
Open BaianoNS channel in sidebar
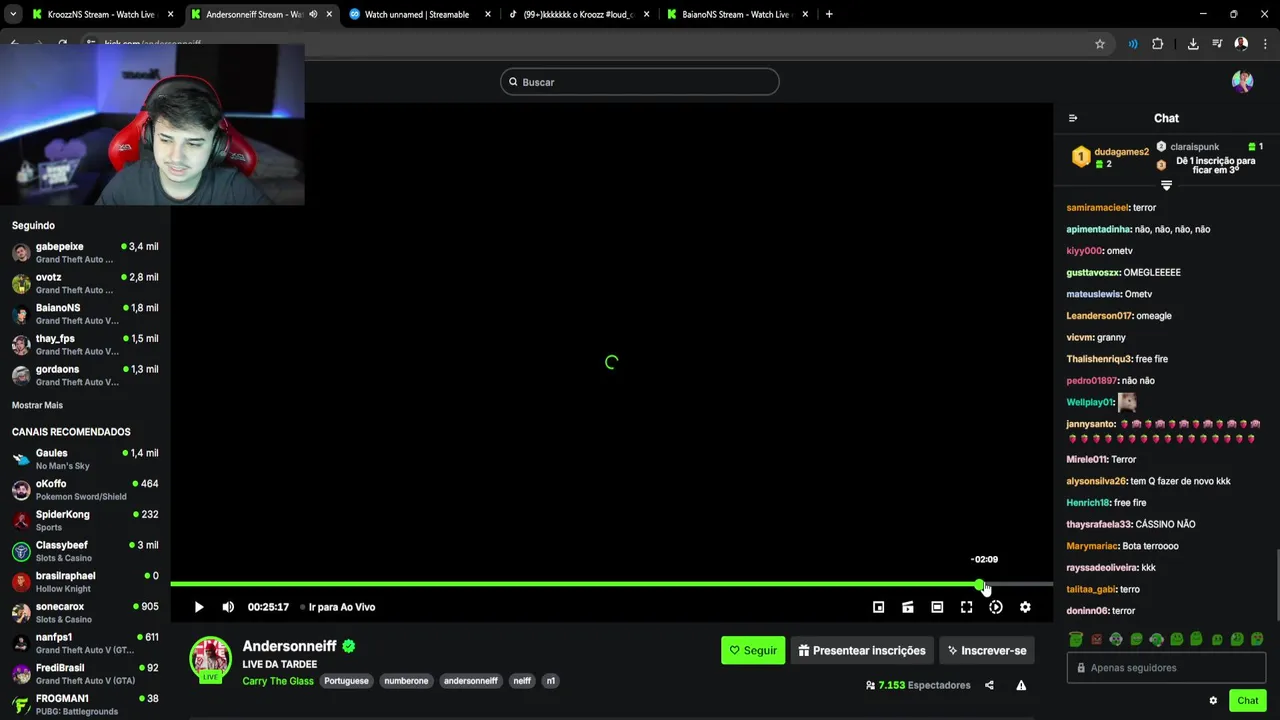tap(85, 314)
